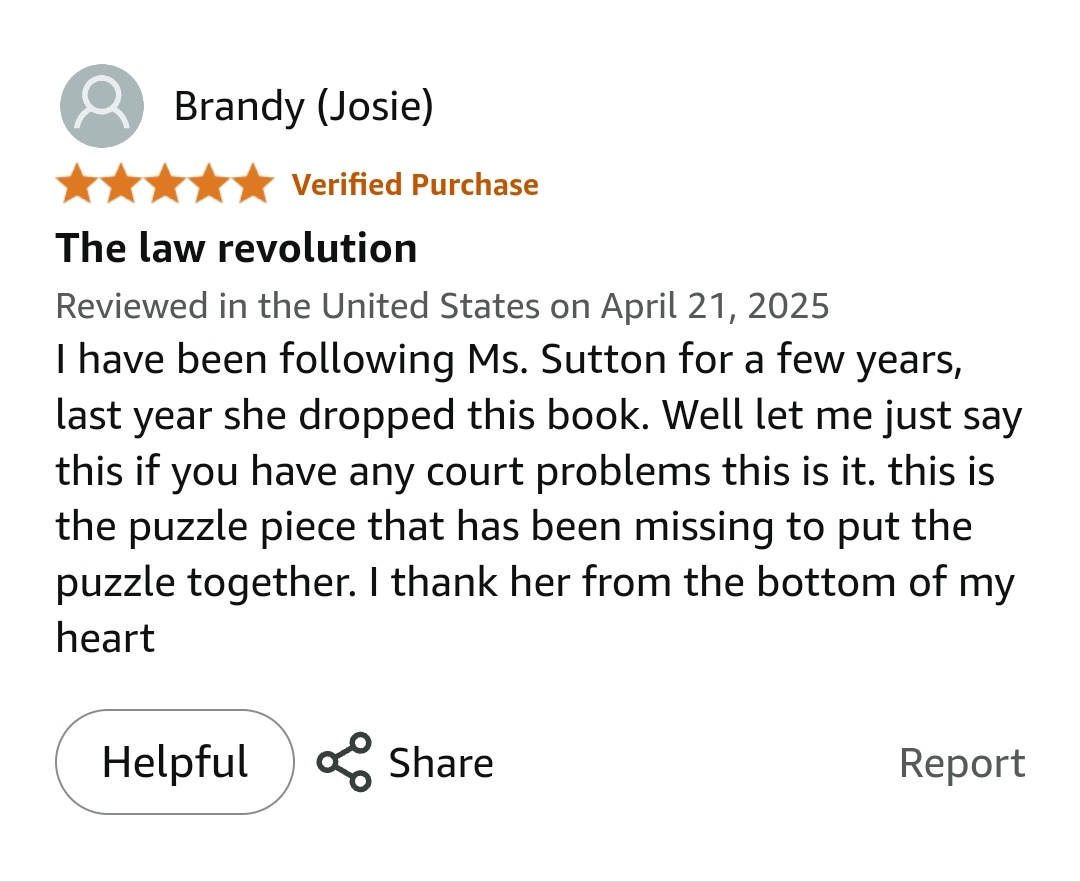Click the April 21, 2025 date text
Viewport: 1080px width, 882px height.
[x=715, y=306]
